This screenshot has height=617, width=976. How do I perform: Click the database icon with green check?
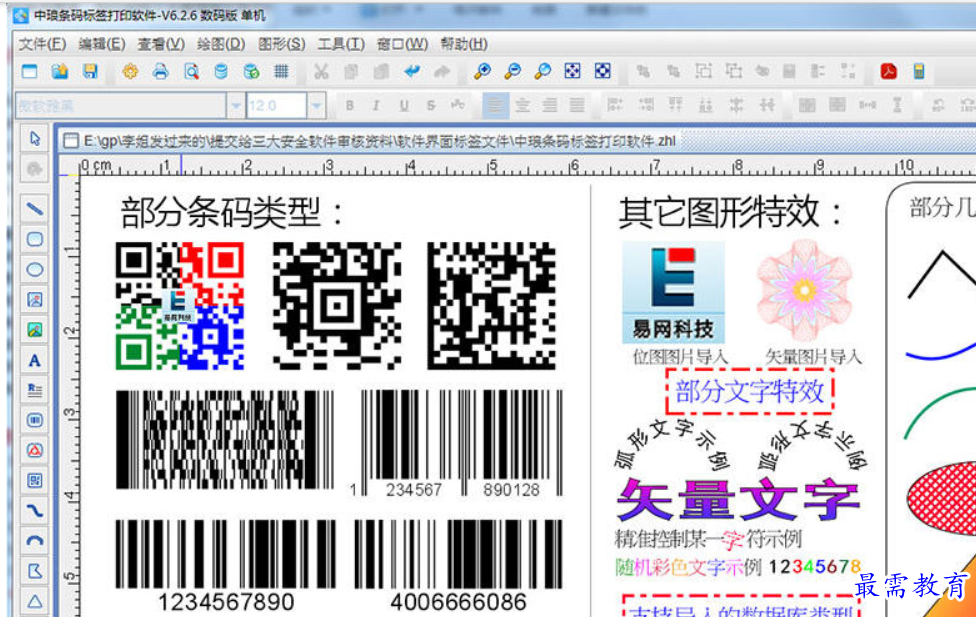251,72
